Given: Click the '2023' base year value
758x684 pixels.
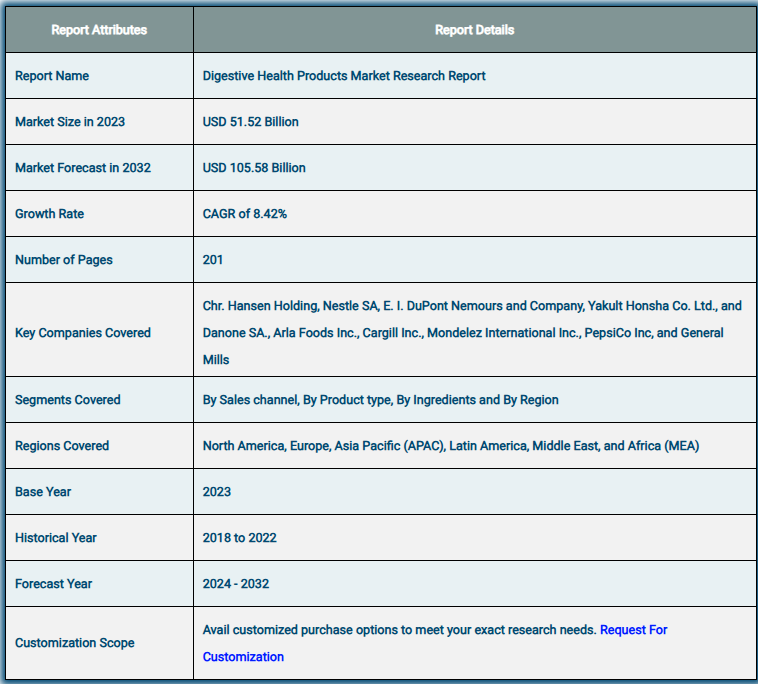Looking at the screenshot, I should (217, 492).
